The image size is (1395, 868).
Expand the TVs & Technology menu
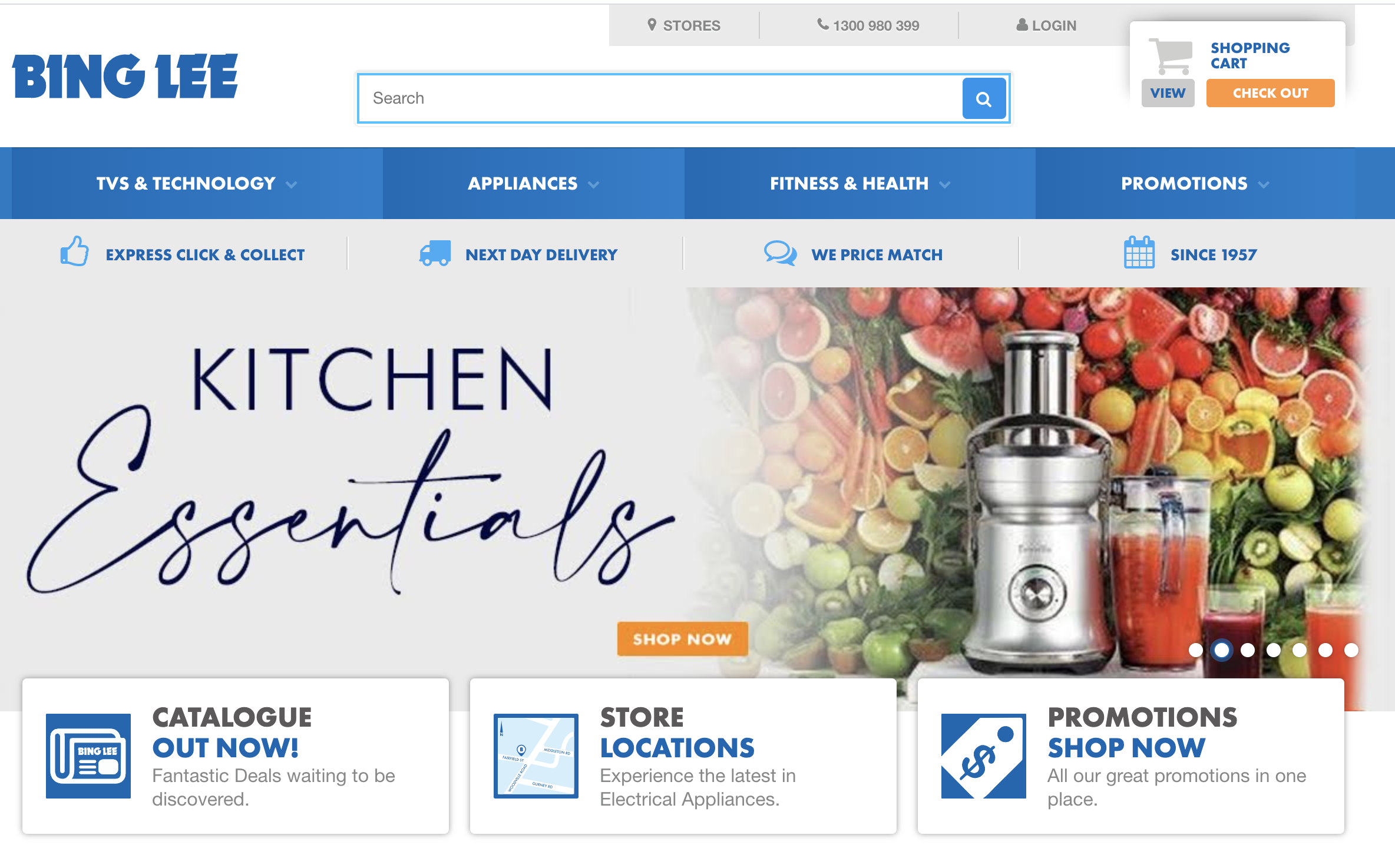coord(197,183)
